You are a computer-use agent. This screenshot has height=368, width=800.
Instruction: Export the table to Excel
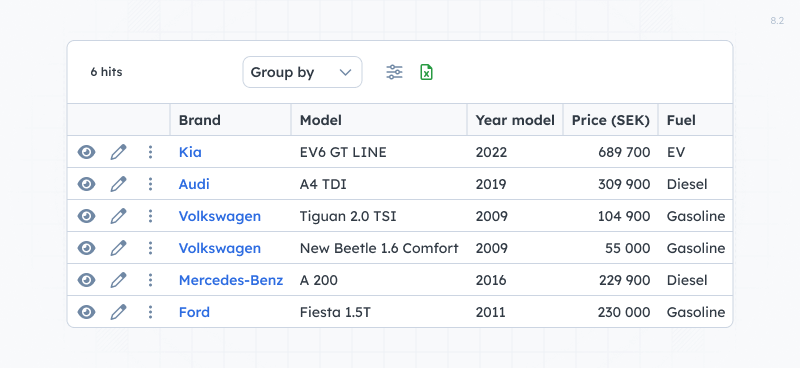(427, 72)
